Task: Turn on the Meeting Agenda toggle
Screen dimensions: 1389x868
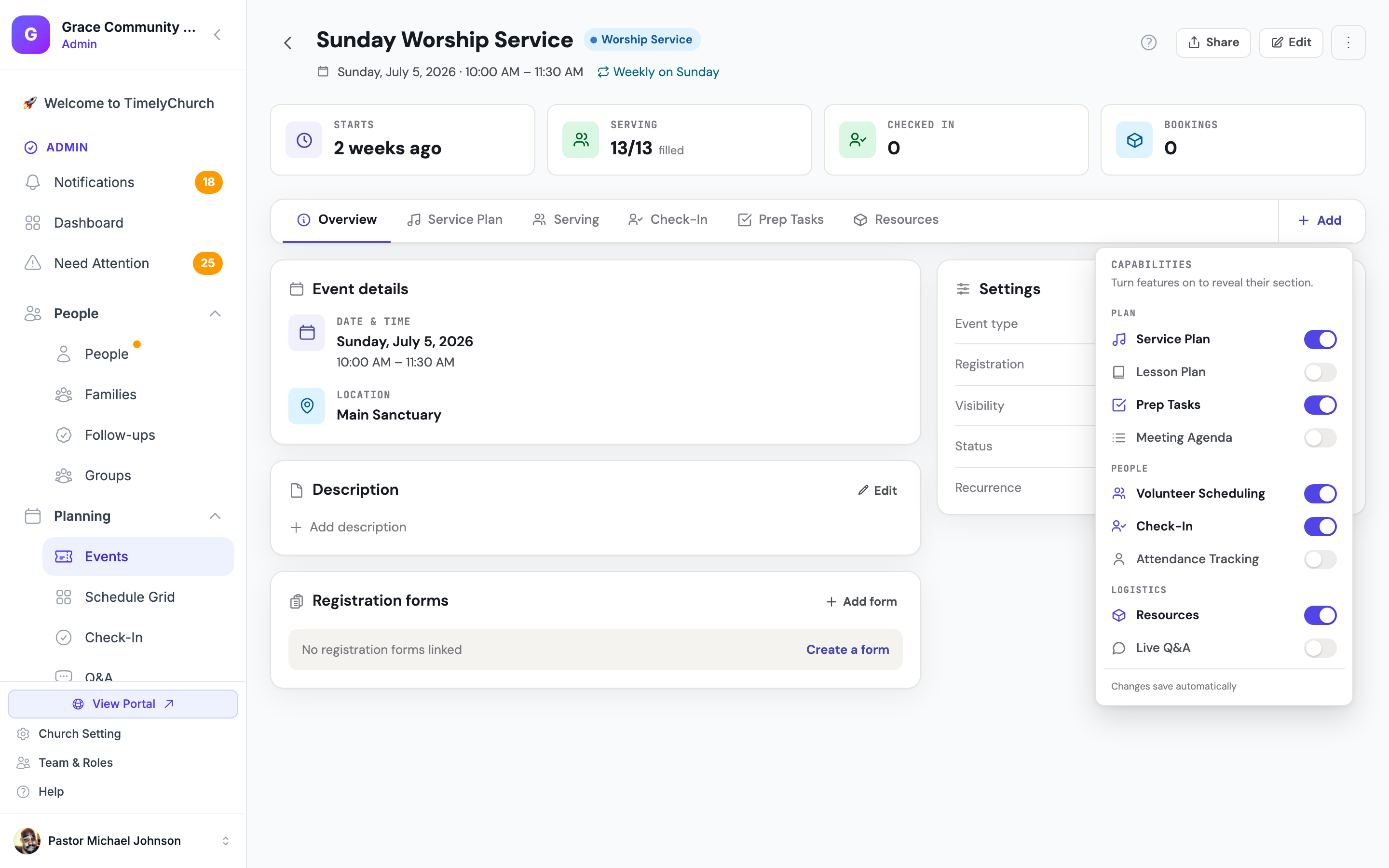Action: (x=1320, y=437)
